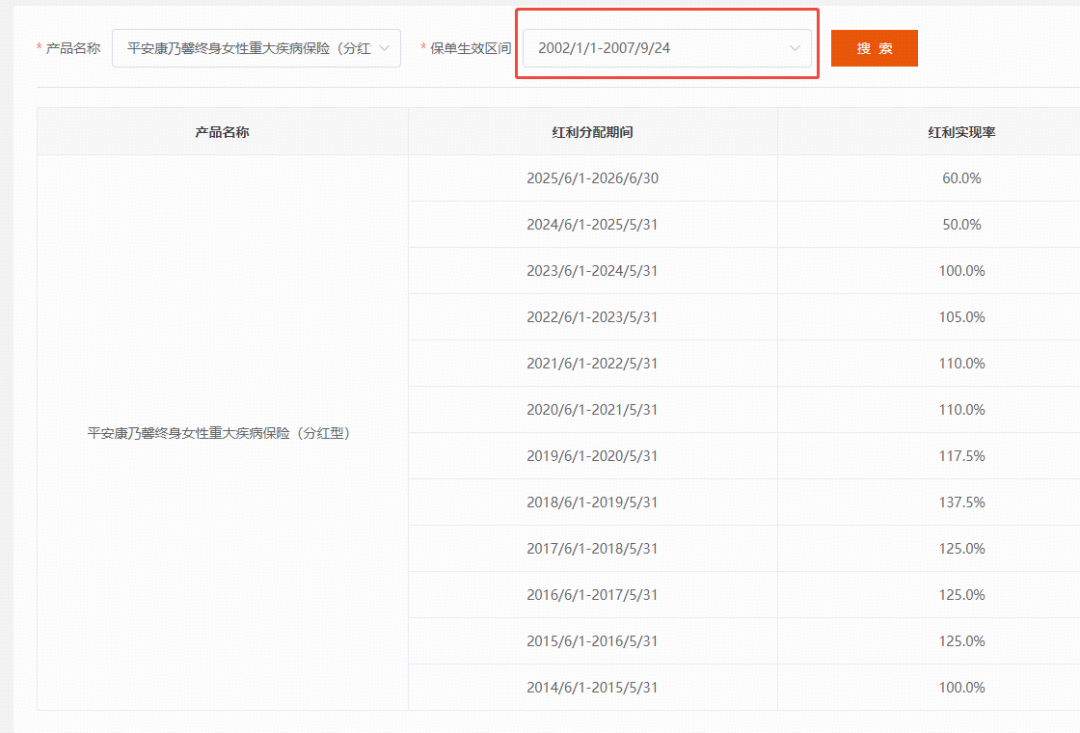
Task: Click the 2018/6/1-2019/5/31 period cell
Action: [592, 502]
